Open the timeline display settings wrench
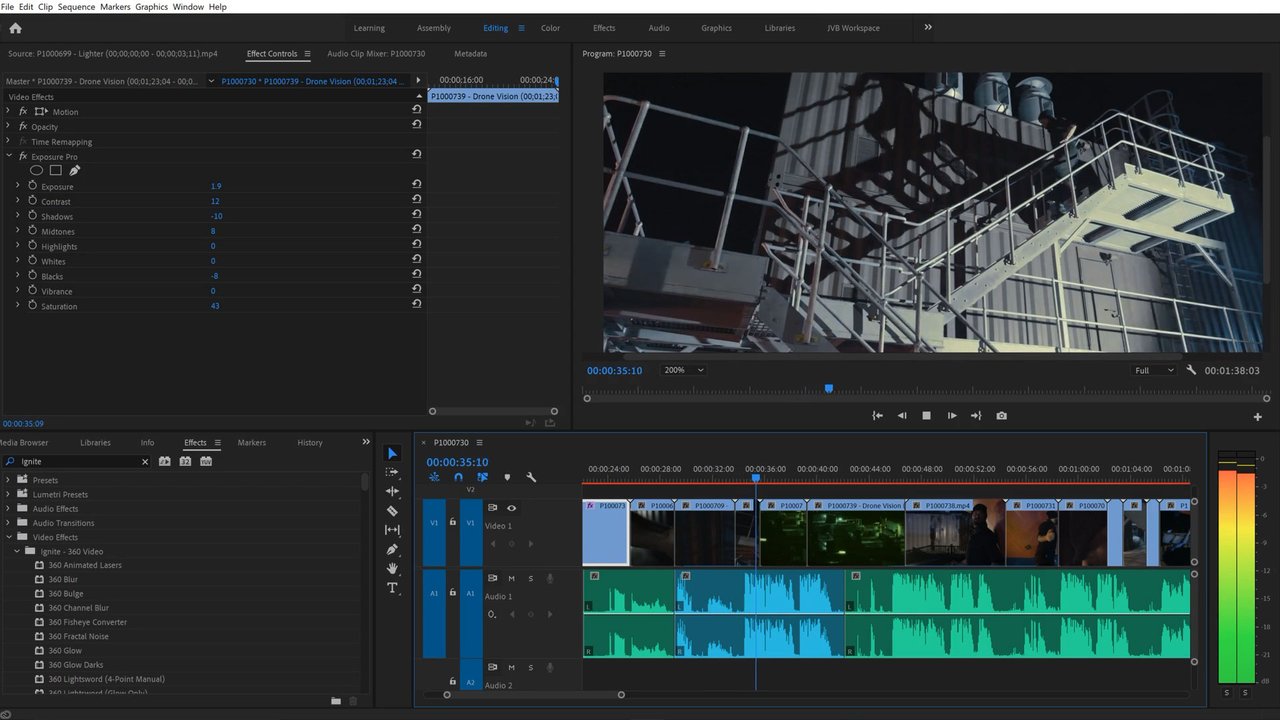Viewport: 1280px width, 720px height. 532,477
